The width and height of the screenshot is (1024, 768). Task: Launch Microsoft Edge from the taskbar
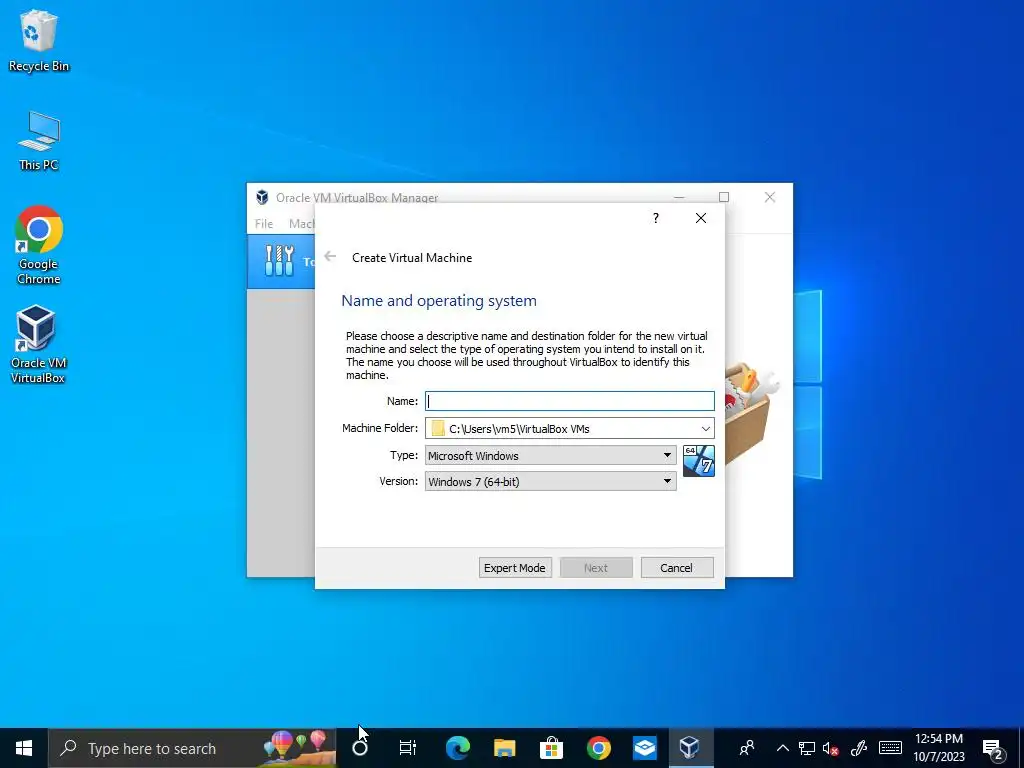(457, 748)
